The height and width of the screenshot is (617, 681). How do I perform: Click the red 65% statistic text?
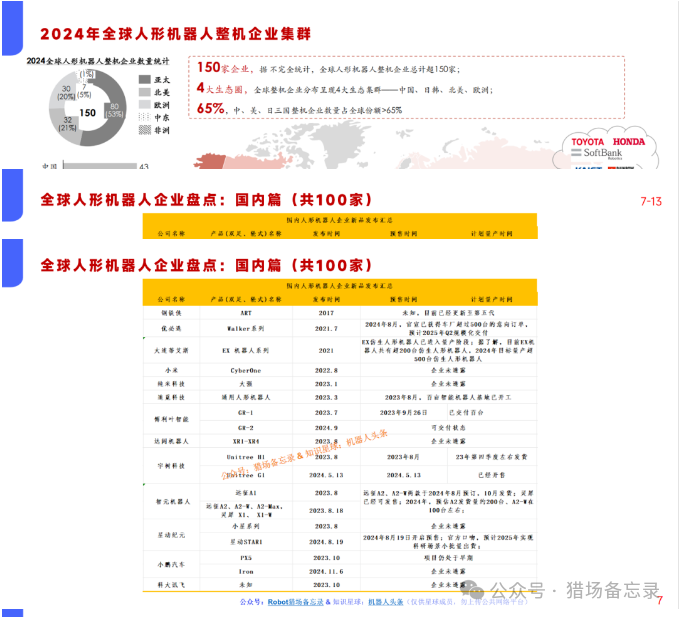point(212,109)
